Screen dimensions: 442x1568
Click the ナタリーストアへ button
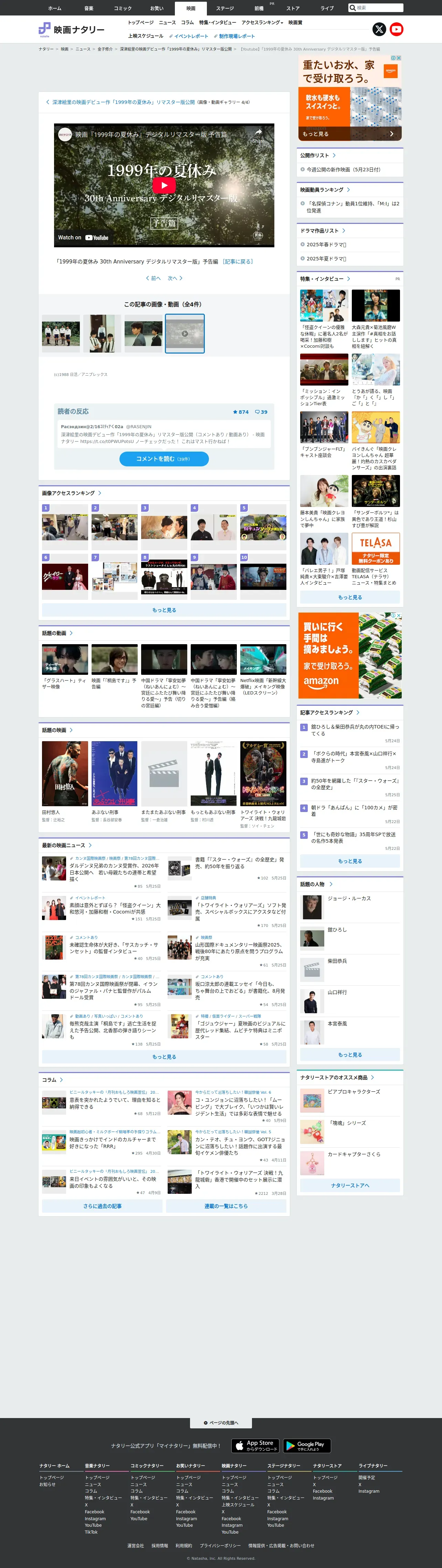point(350,1185)
